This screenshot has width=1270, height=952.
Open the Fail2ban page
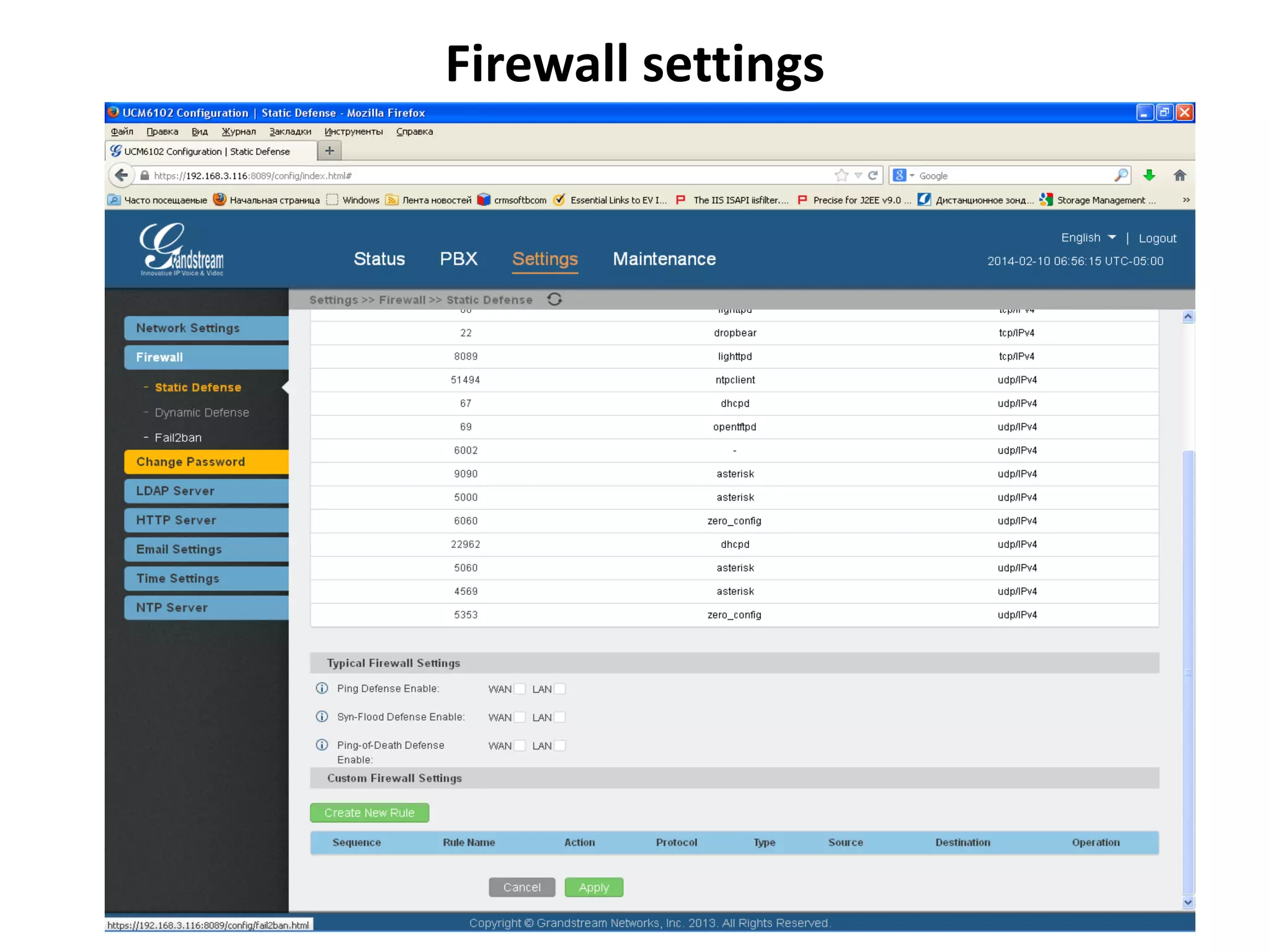click(178, 438)
